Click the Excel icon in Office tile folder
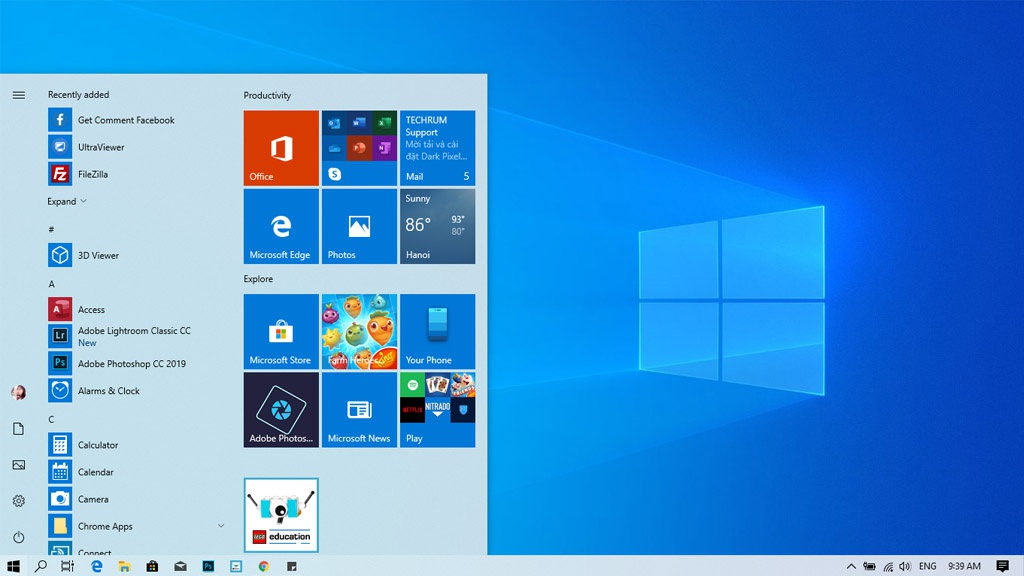1024x576 pixels. pos(384,123)
